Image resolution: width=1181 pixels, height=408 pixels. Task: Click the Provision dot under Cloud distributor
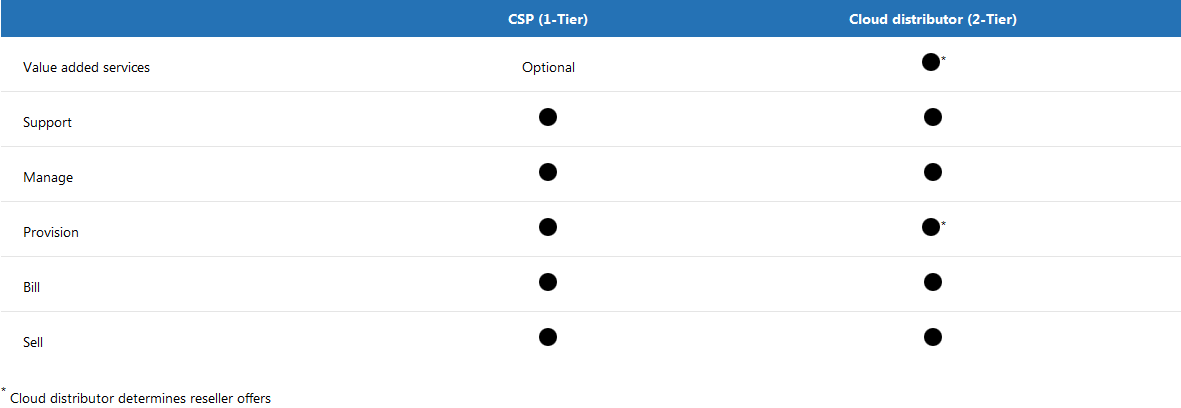tap(930, 227)
